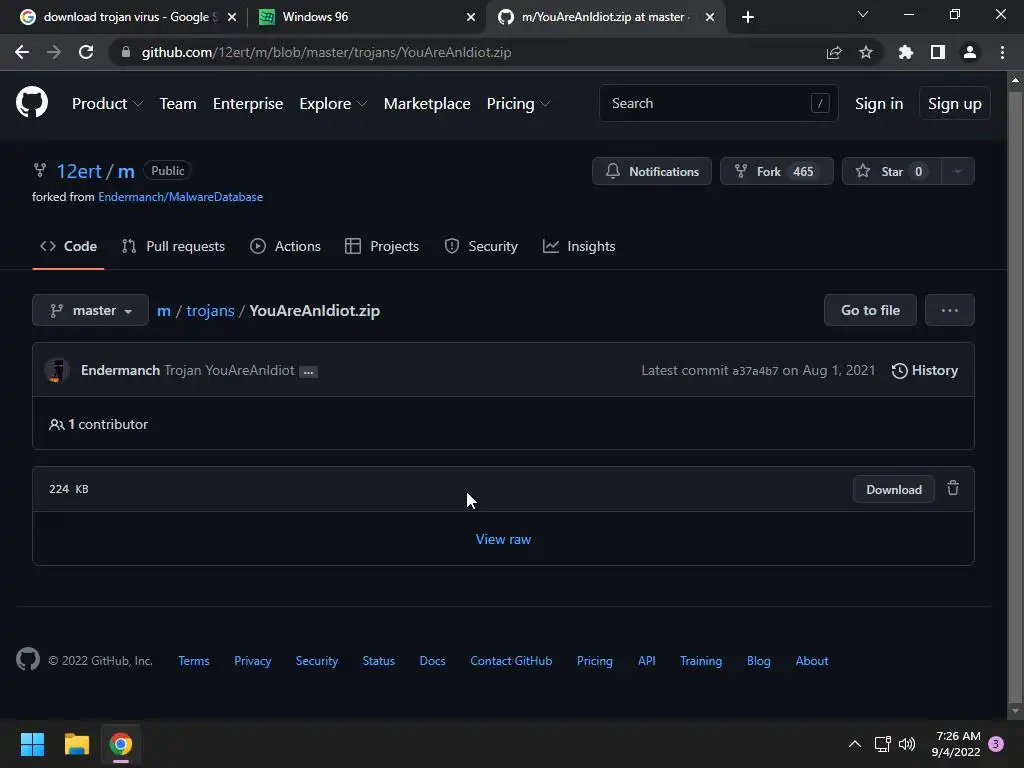Show hidden system tray icons

854,744
